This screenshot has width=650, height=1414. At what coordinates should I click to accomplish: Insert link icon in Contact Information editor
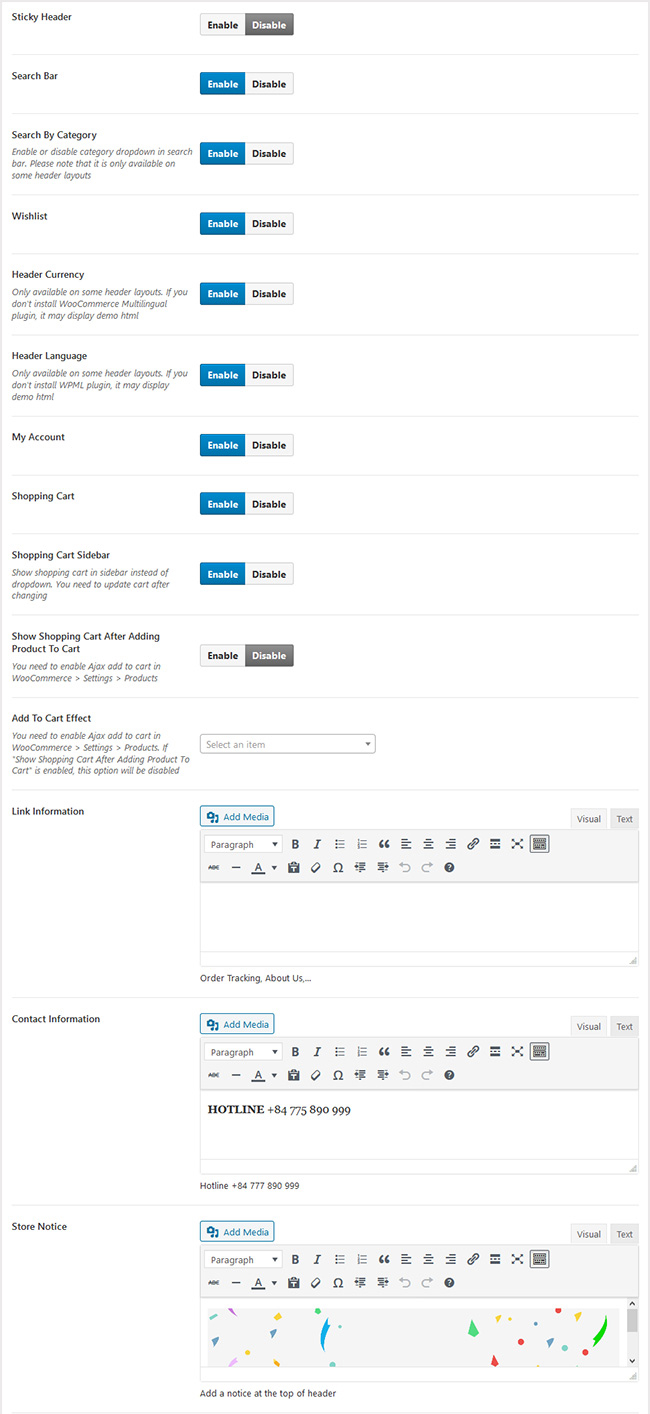(473, 1052)
